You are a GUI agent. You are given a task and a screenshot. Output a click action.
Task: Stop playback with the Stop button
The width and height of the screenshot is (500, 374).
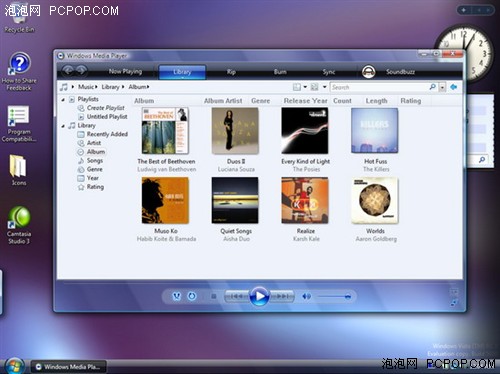coord(214,296)
